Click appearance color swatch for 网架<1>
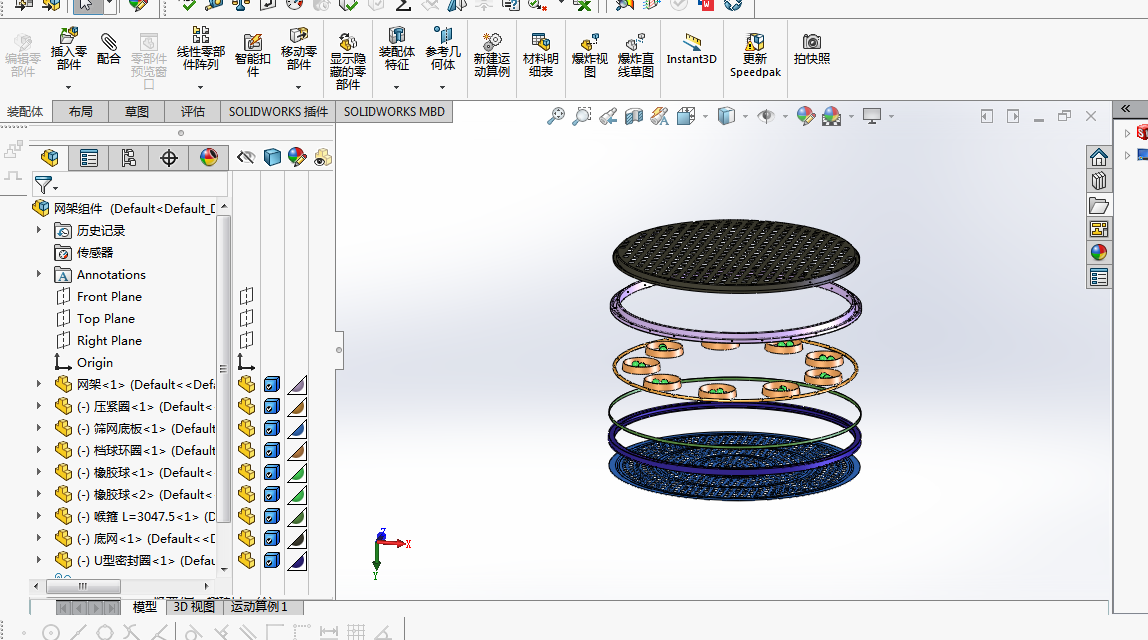This screenshot has height=640, width=1148. click(297, 384)
